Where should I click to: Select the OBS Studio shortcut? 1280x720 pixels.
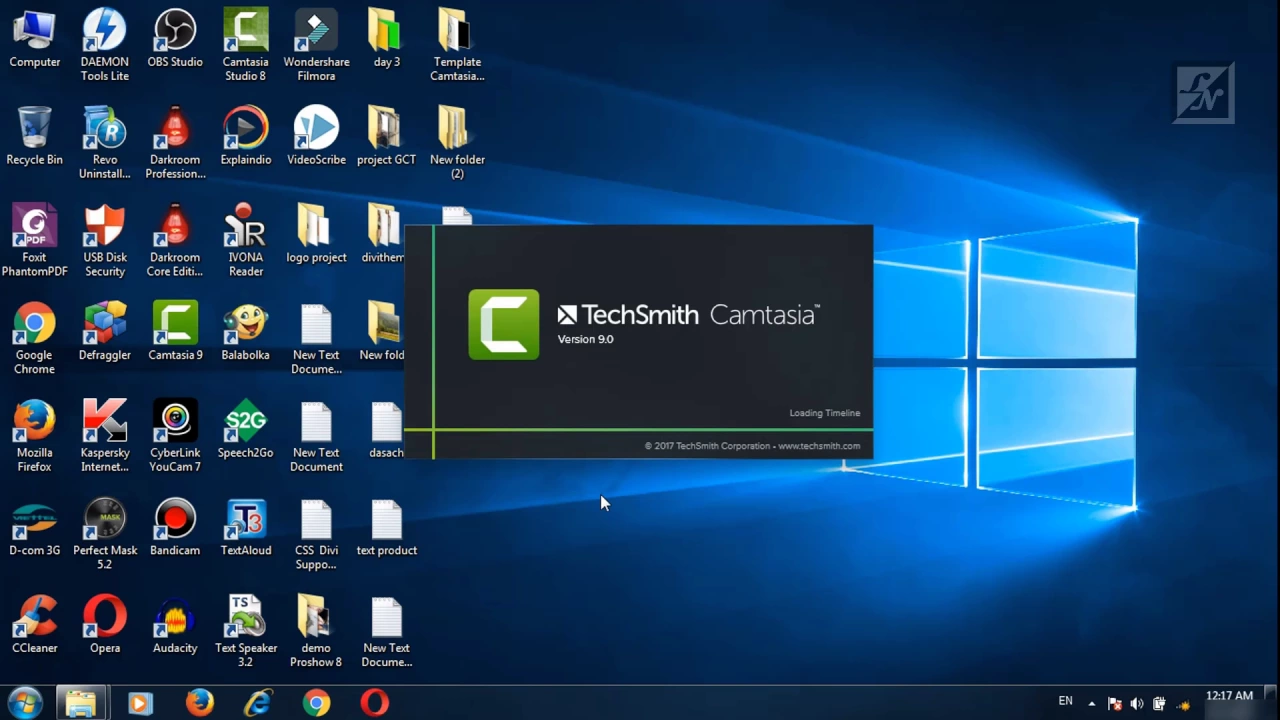[x=175, y=40]
